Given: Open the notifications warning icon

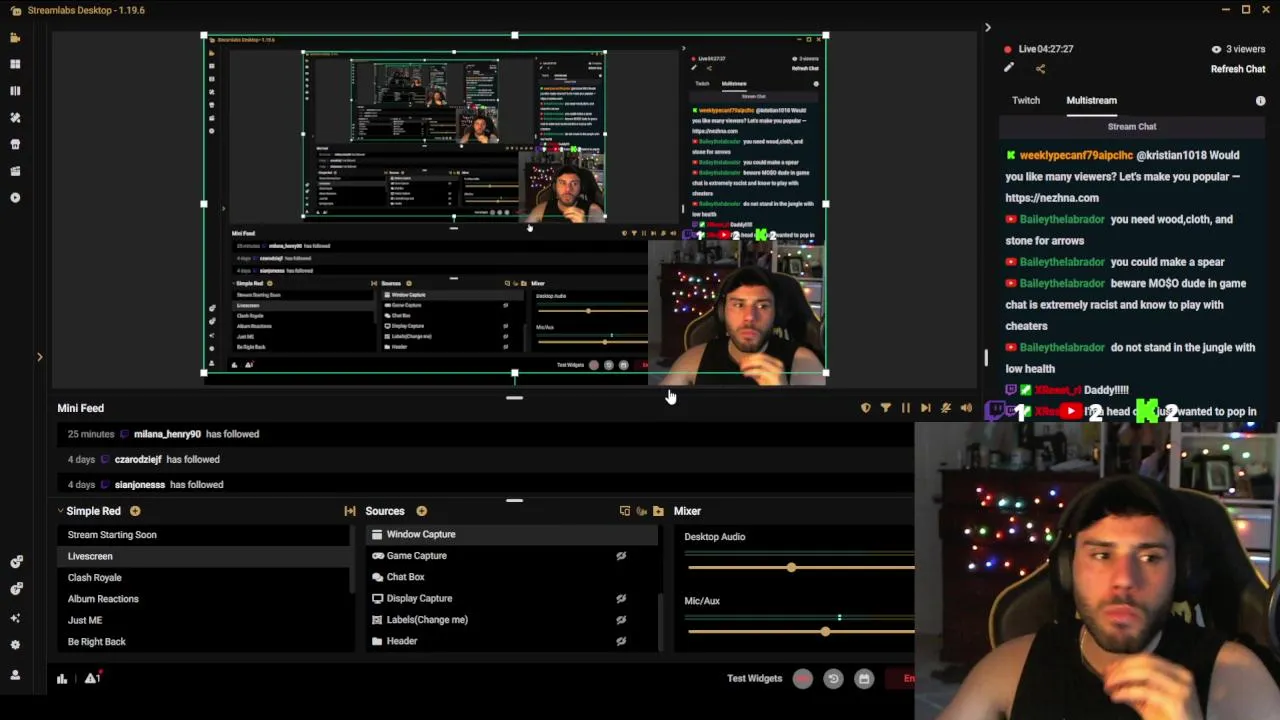Looking at the screenshot, I should 91,679.
